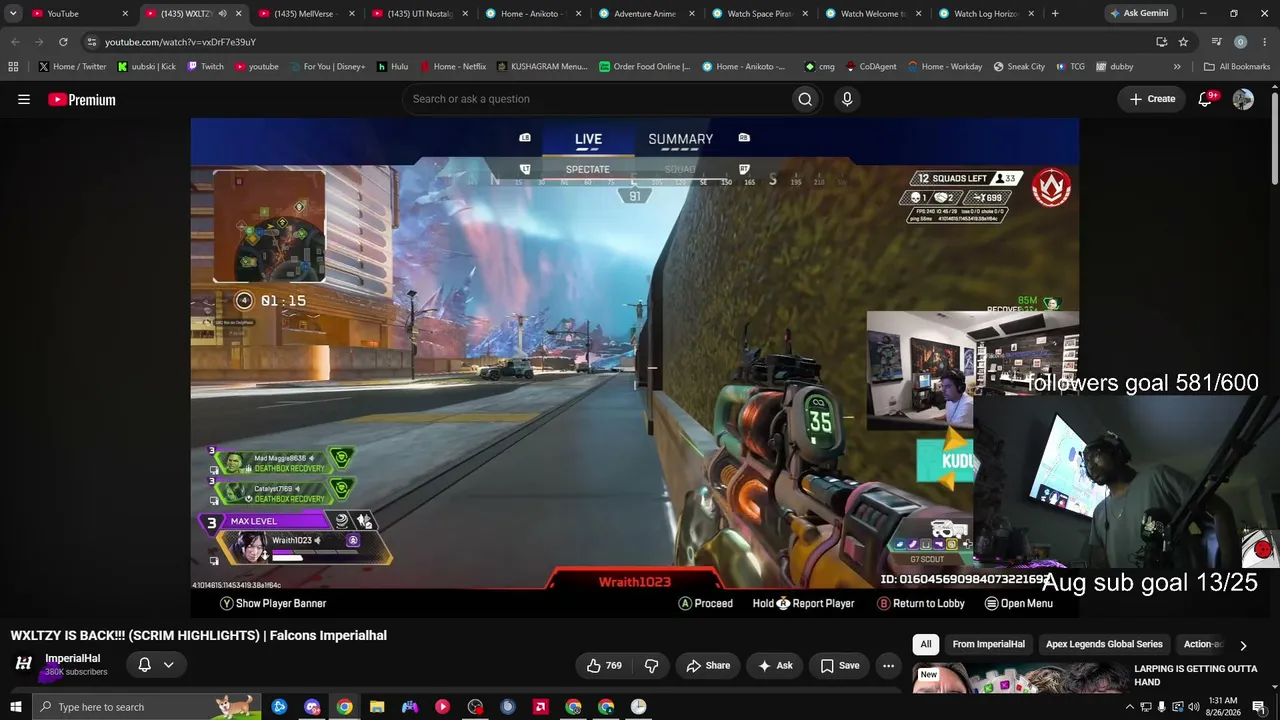Show hidden system tray icons

(1130, 707)
